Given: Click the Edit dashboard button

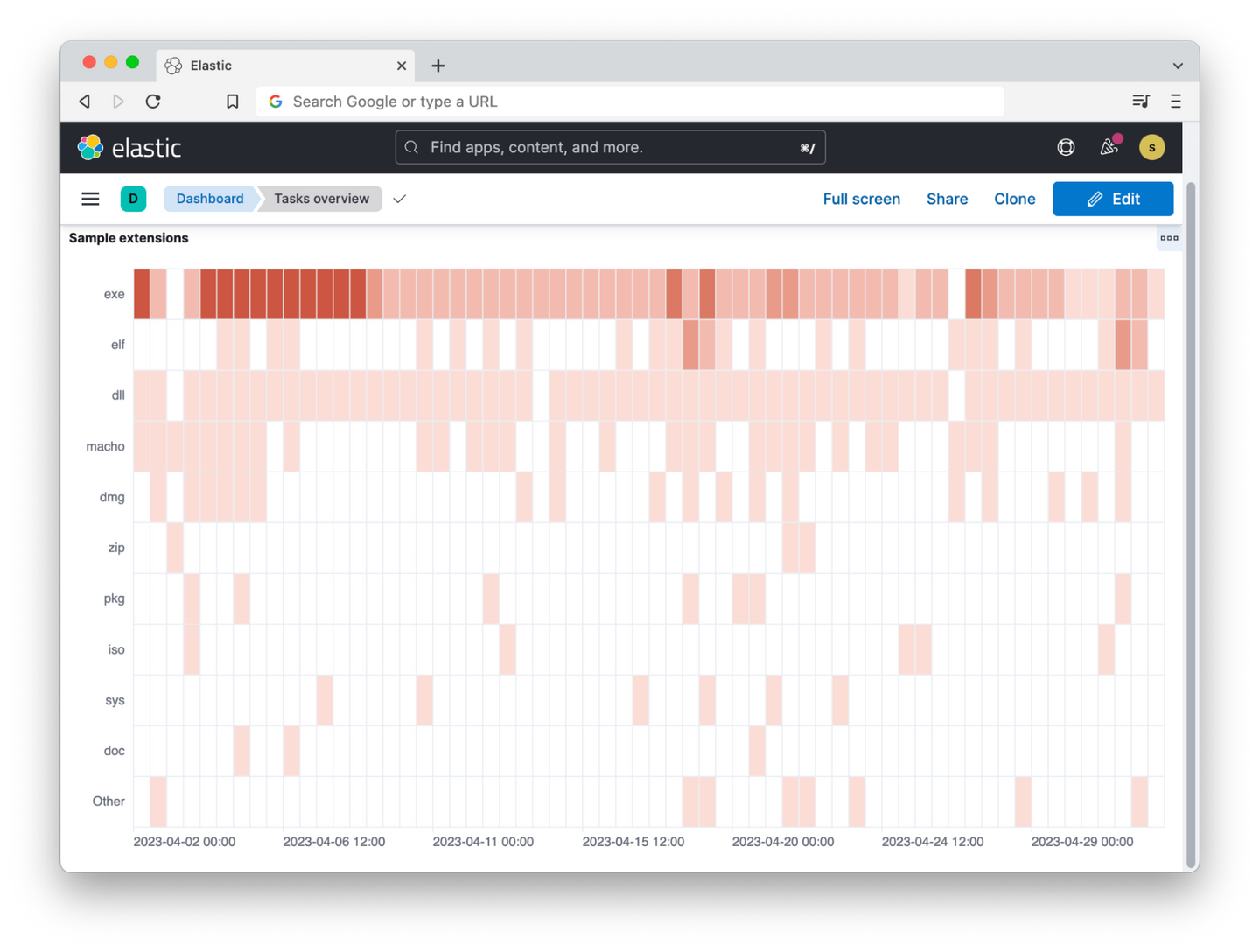Looking at the screenshot, I should pyautogui.click(x=1113, y=199).
